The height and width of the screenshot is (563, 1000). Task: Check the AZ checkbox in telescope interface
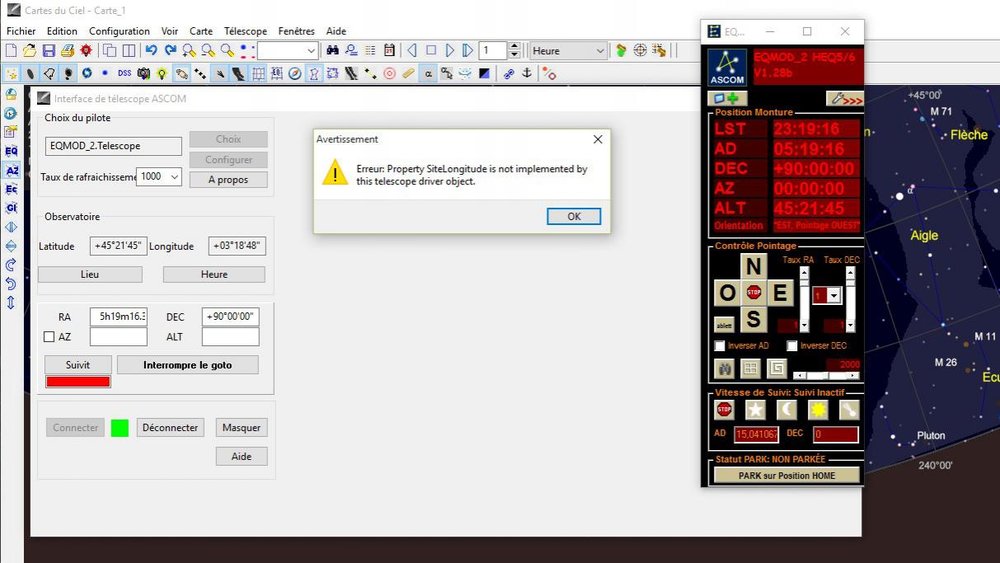(49, 337)
